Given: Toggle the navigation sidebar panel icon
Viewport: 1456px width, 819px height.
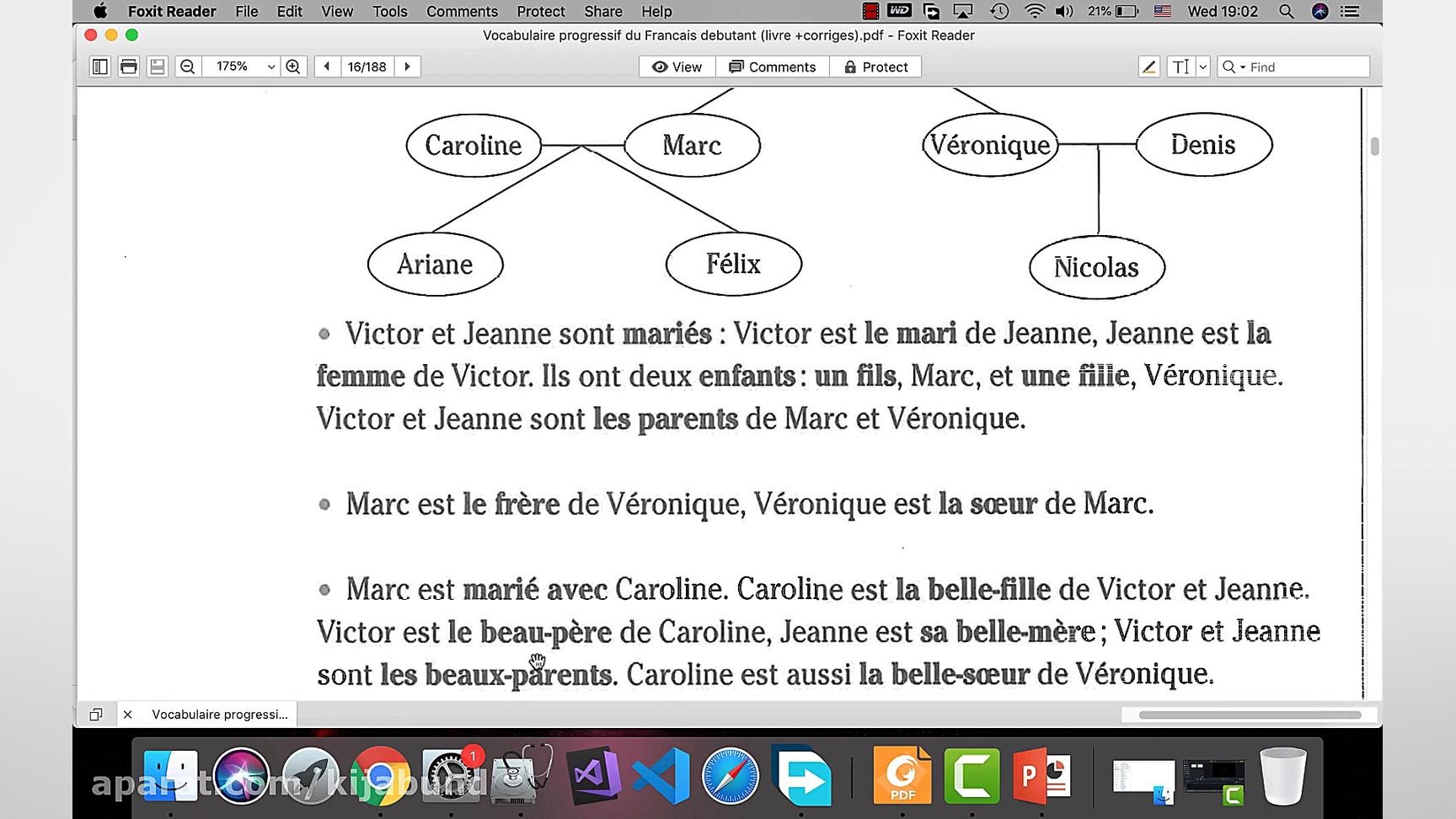Looking at the screenshot, I should (100, 67).
